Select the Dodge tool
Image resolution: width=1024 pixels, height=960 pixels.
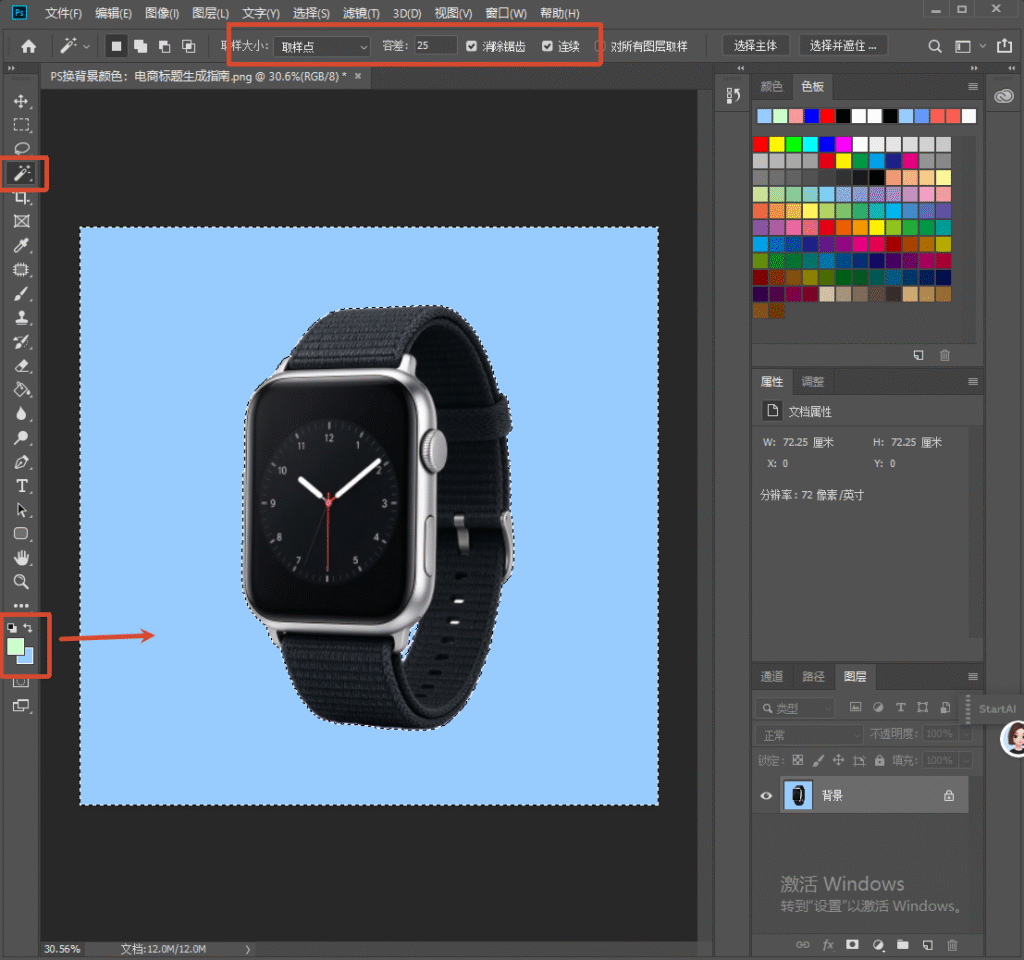[22, 438]
